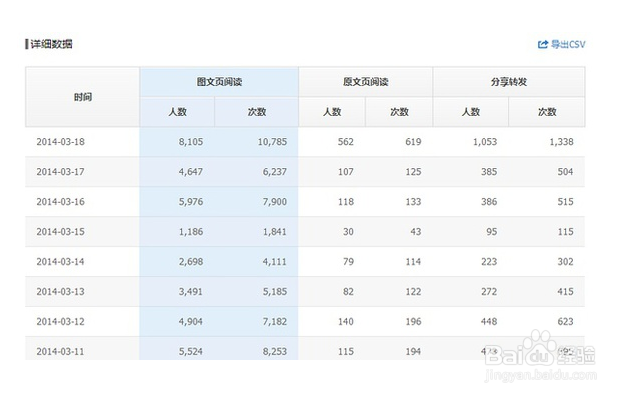Screen dimensions: 633x397
Task: Click the value 515
Action: point(566,202)
